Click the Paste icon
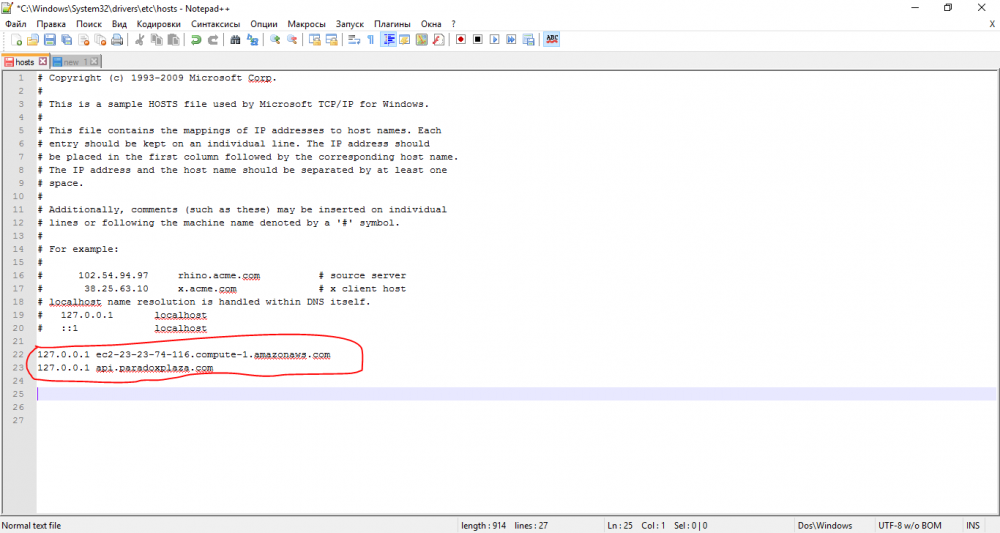Screen dimensions: 1000x533 (x=173, y=40)
